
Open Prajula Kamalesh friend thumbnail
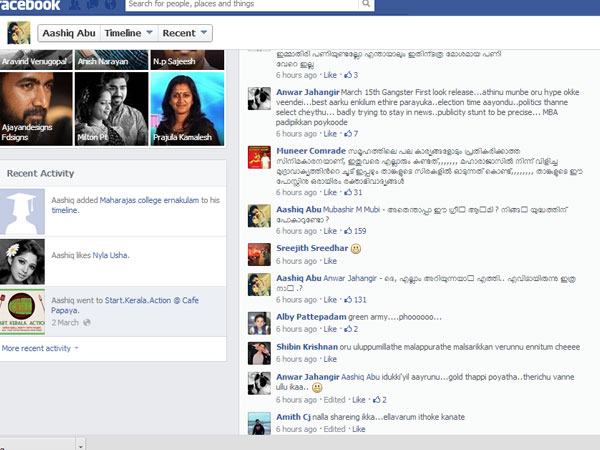[187, 109]
